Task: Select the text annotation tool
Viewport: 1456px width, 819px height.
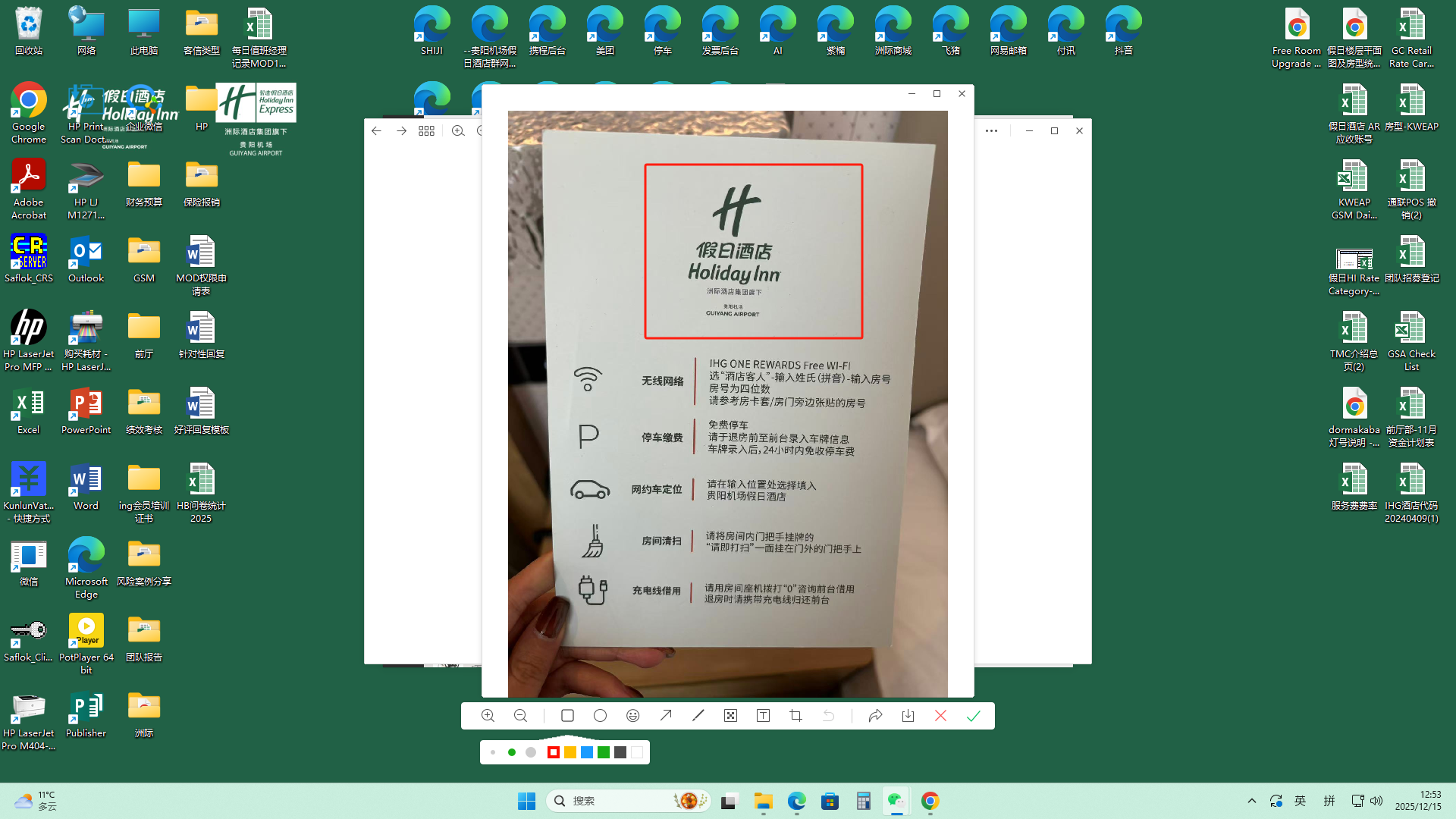Action: pos(763,716)
